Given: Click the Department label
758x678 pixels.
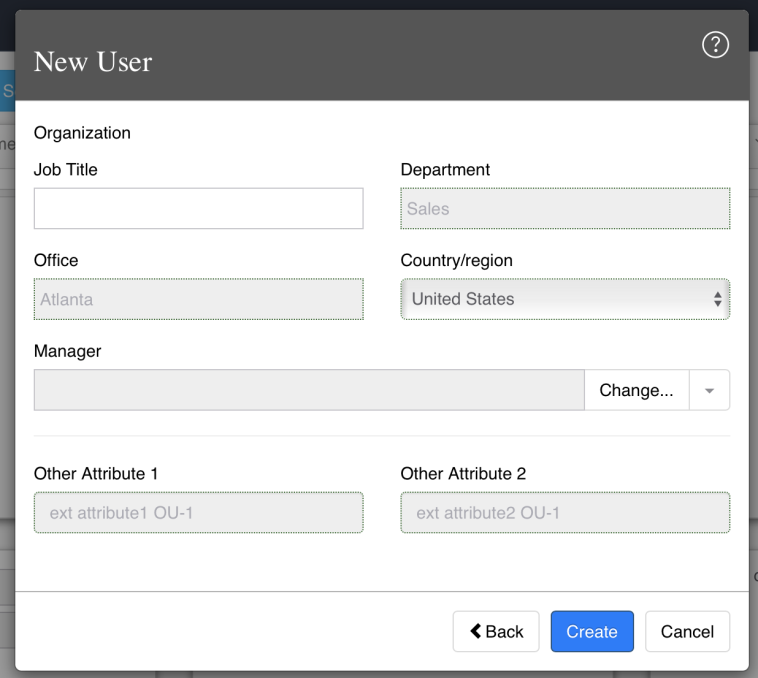Looking at the screenshot, I should pos(445,170).
